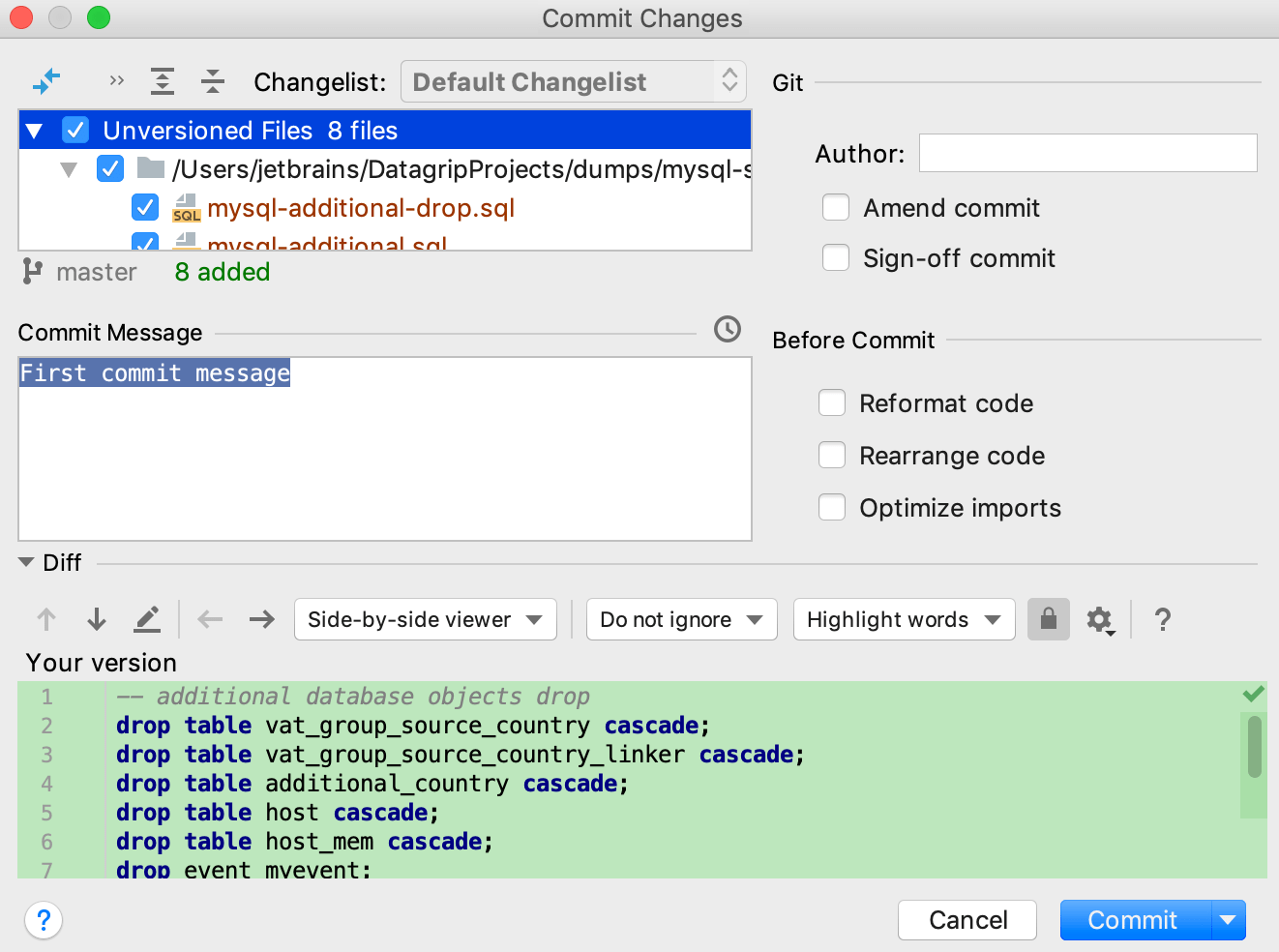
Task: Click the master branch icon
Action: tap(33, 272)
